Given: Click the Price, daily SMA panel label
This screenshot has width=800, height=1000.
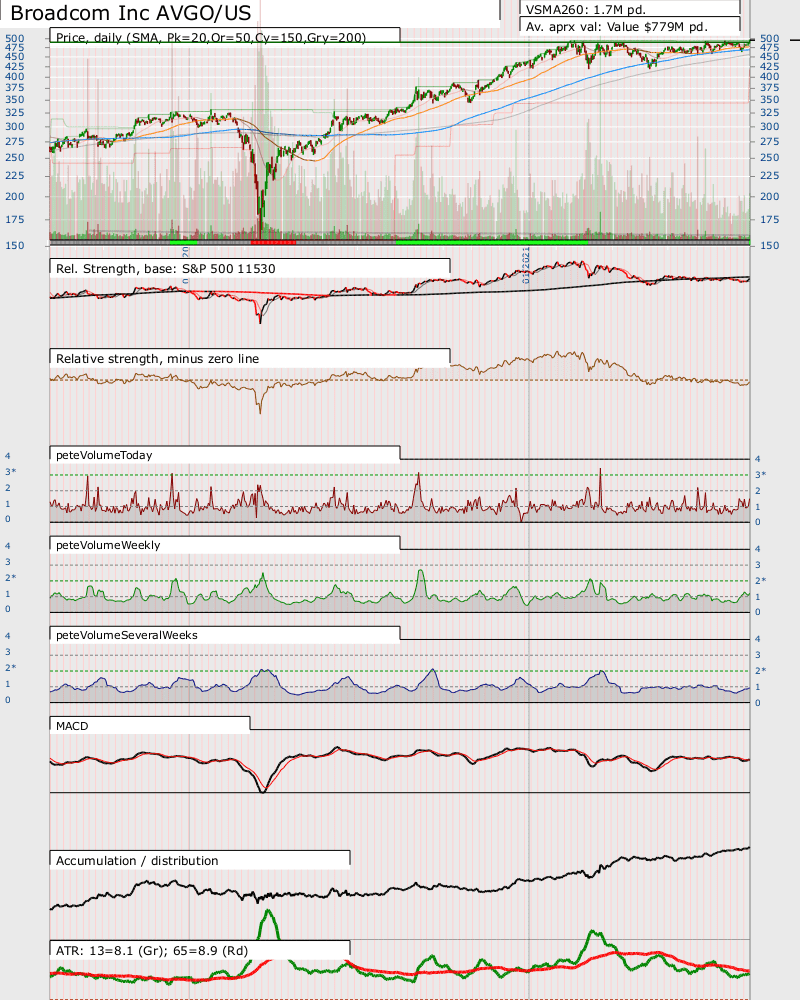Looking at the screenshot, I should [211, 38].
